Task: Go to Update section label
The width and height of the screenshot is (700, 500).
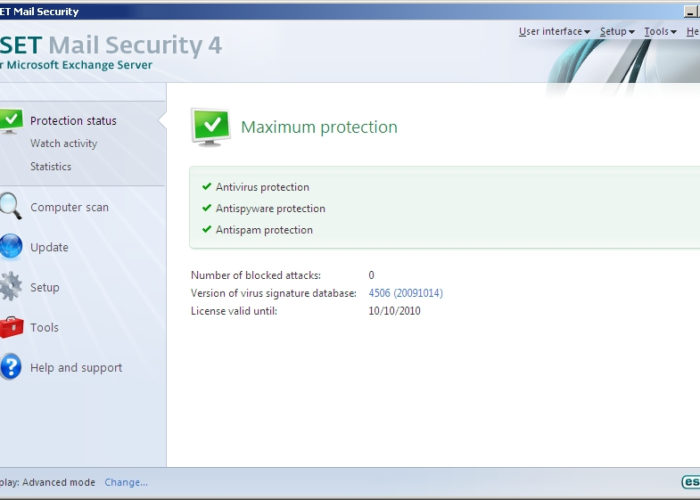Action: pos(49,247)
